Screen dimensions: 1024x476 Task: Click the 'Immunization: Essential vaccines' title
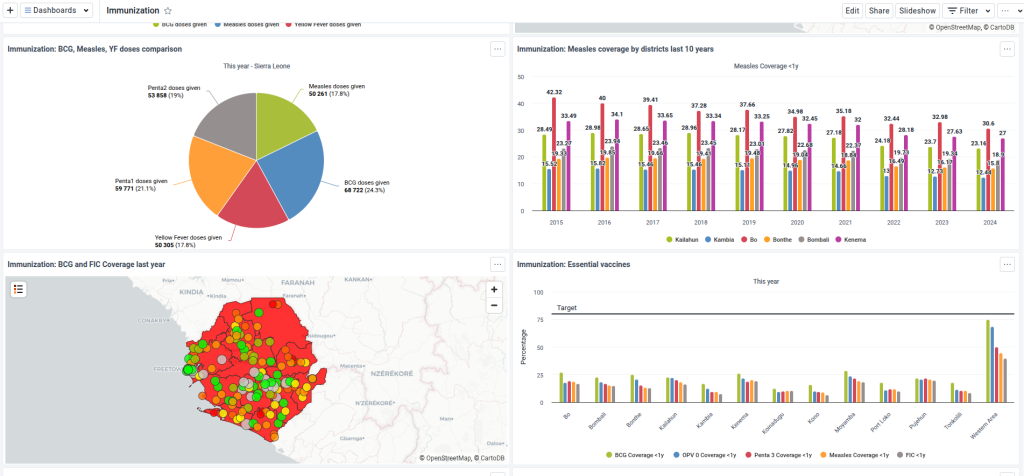click(573, 264)
